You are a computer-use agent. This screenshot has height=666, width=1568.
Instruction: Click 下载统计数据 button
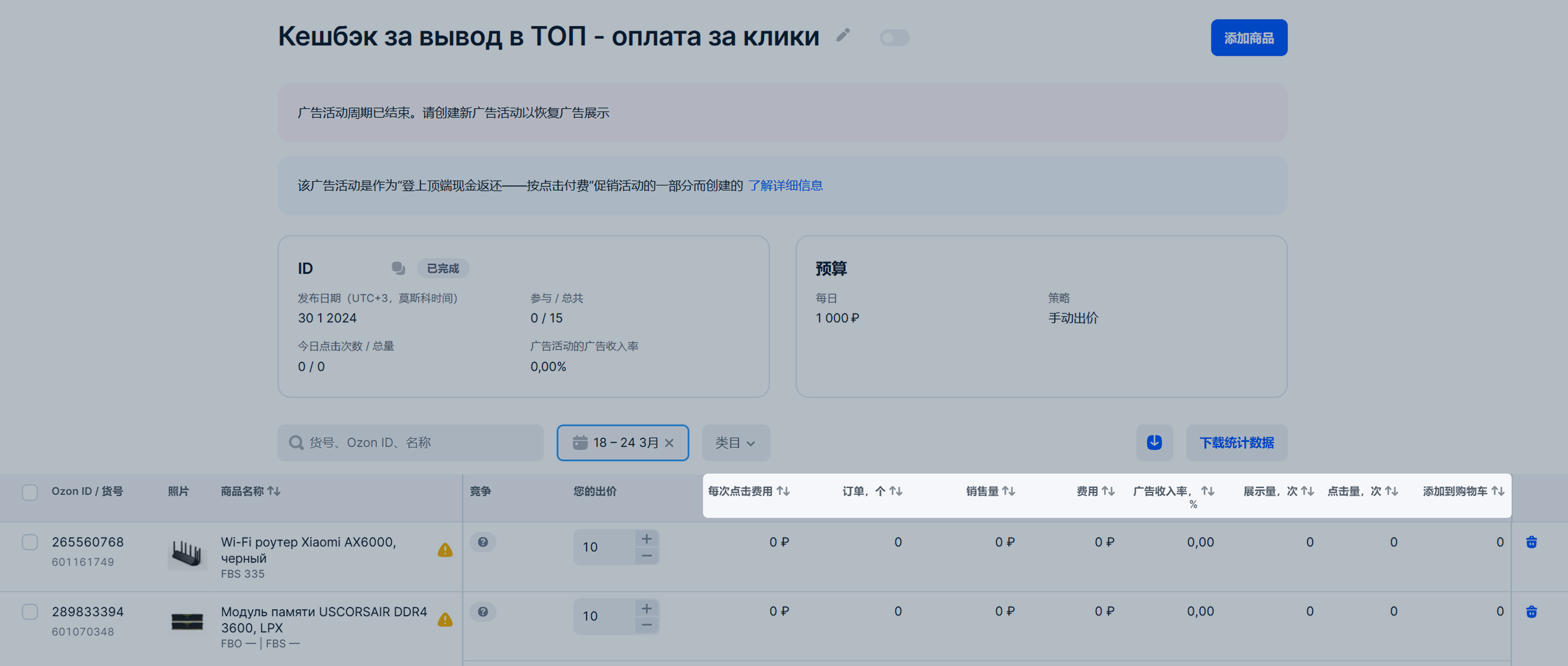point(1236,442)
